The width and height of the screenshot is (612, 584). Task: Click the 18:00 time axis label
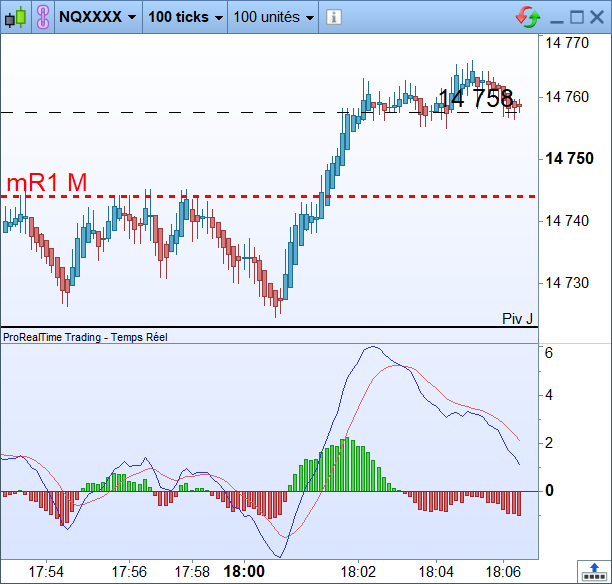pyautogui.click(x=244, y=572)
